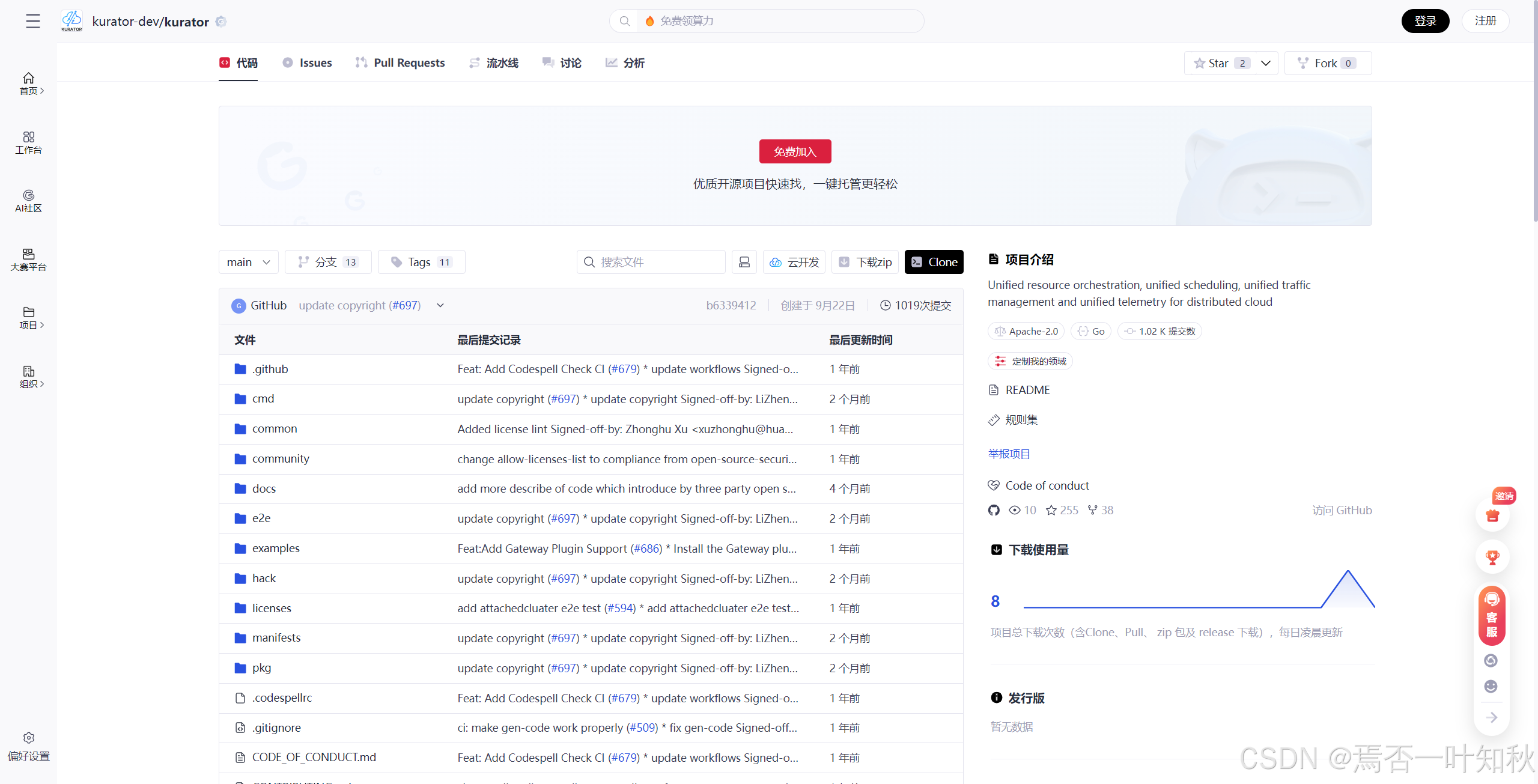
Task: Expand the latest commit message chevron
Action: click(440, 305)
